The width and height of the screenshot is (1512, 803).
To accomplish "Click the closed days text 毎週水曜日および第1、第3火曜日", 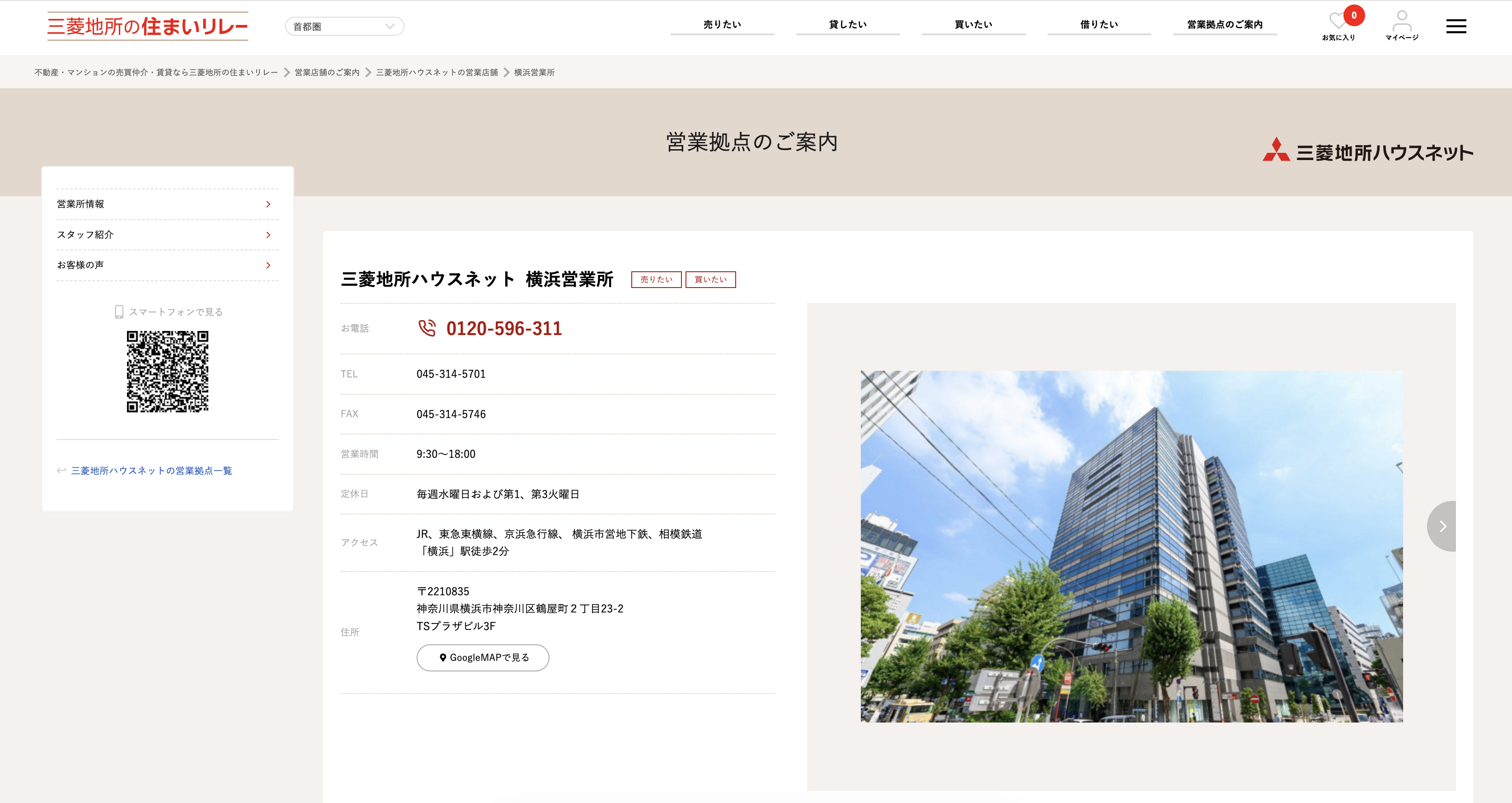I will pos(498,494).
